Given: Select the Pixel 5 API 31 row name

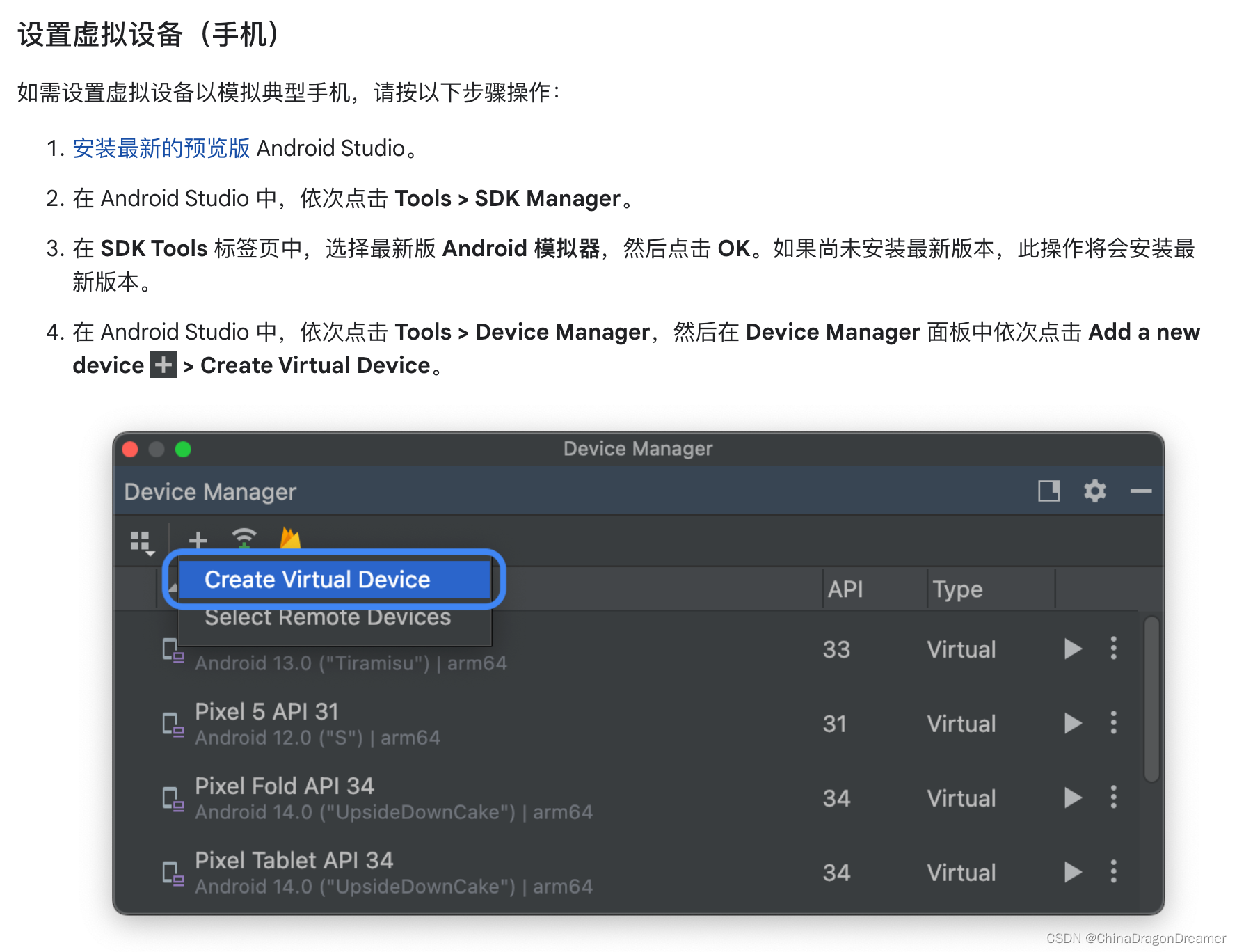Looking at the screenshot, I should click(x=266, y=711).
